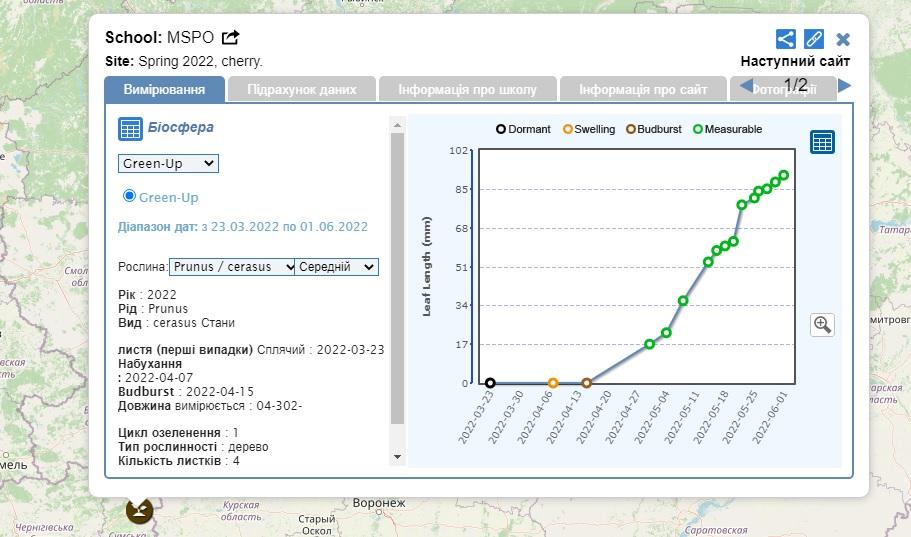Switch to the Підрахунок даних tab
911x537 pixels.
(302, 89)
